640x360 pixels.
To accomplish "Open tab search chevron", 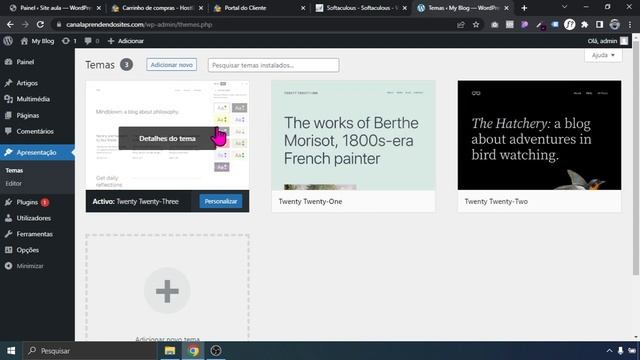I will [x=564, y=7].
